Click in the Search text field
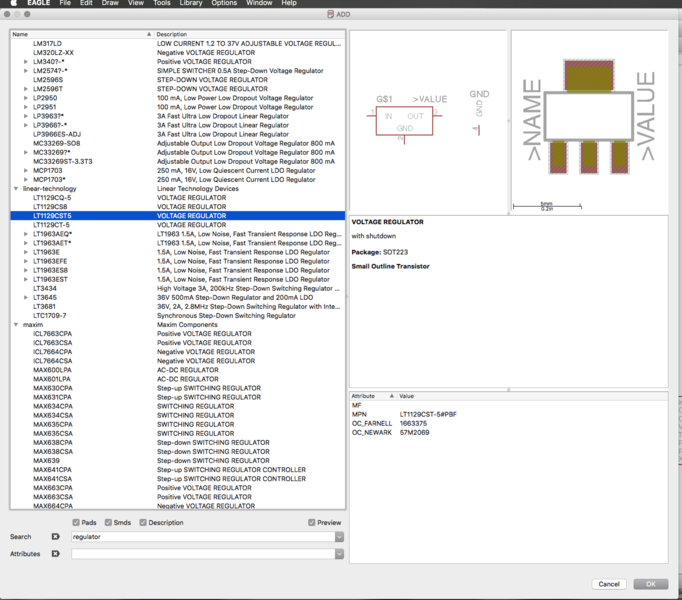 200,537
